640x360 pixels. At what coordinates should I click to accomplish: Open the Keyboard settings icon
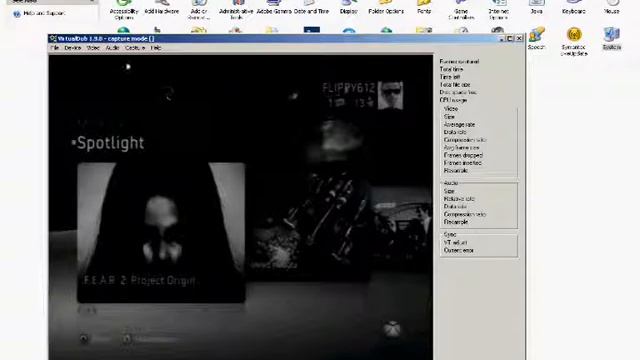pyautogui.click(x=574, y=7)
